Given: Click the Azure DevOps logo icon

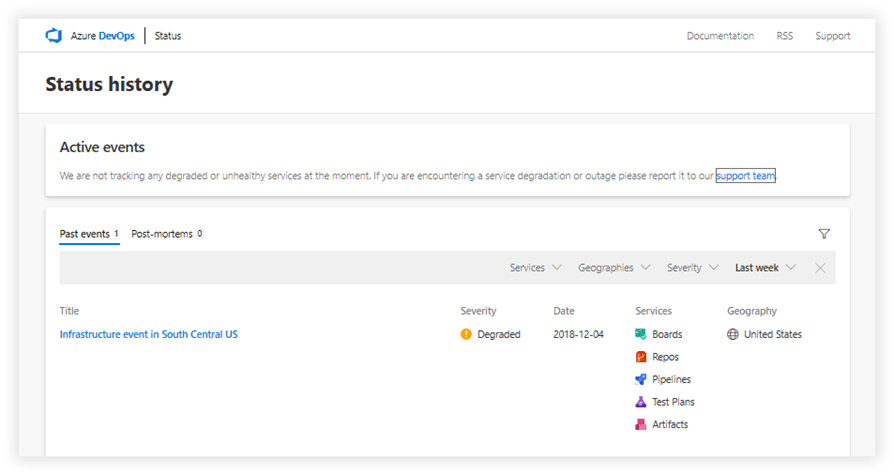Looking at the screenshot, I should 54,36.
